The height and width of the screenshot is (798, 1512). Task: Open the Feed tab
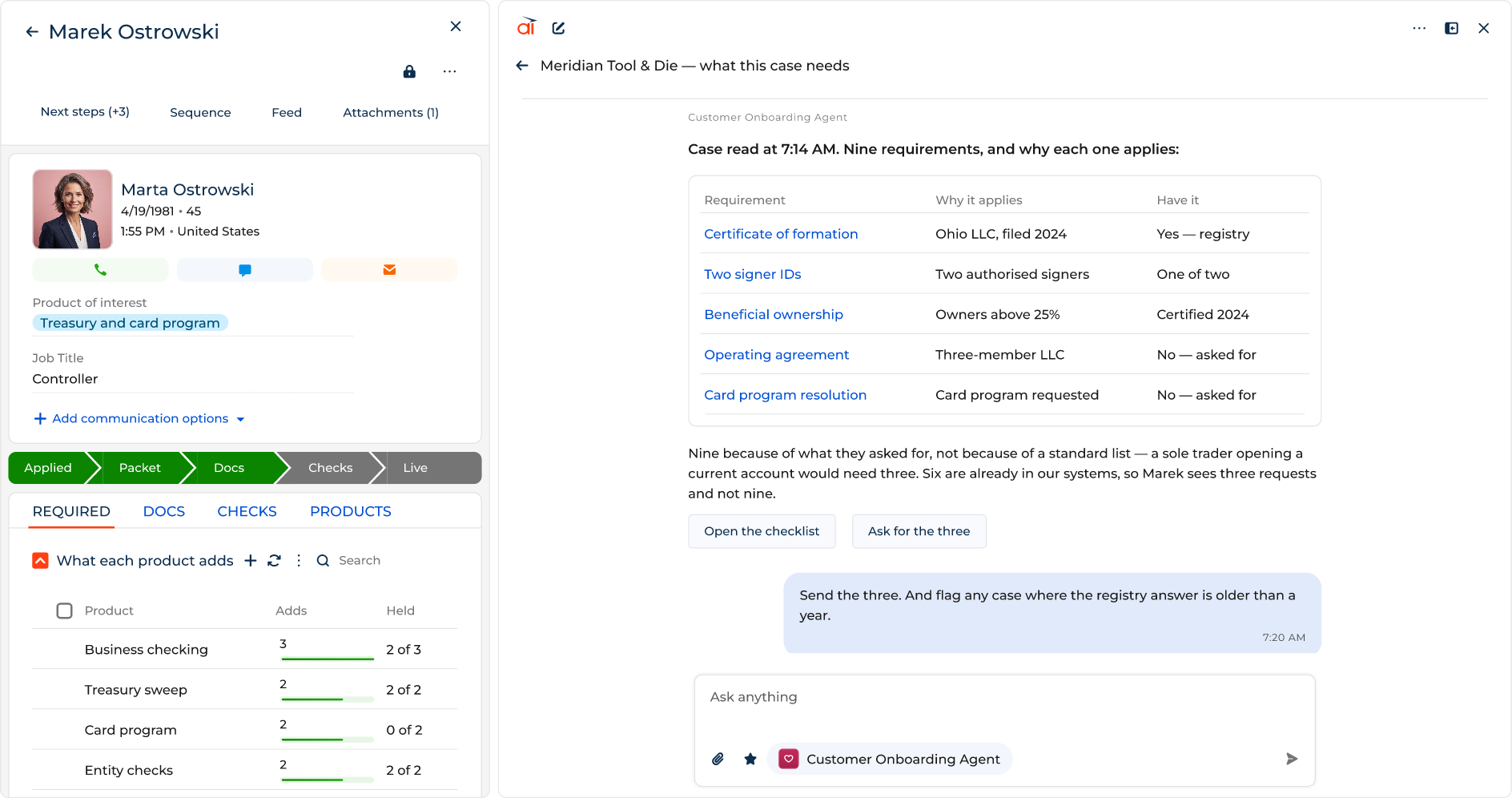coord(287,112)
